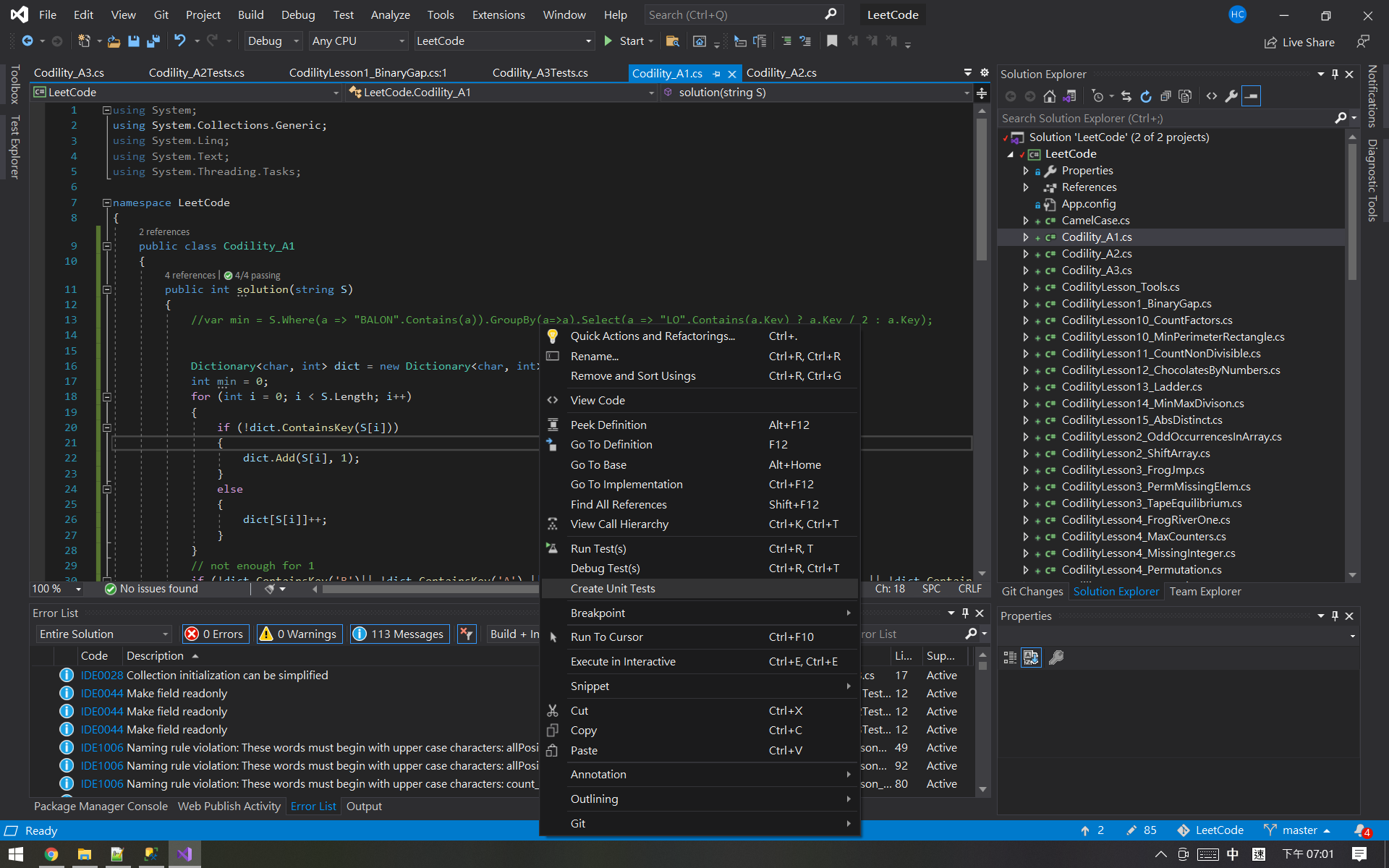Toggle the 0 Errors filter
The width and height of the screenshot is (1389, 868).
[x=216, y=634]
